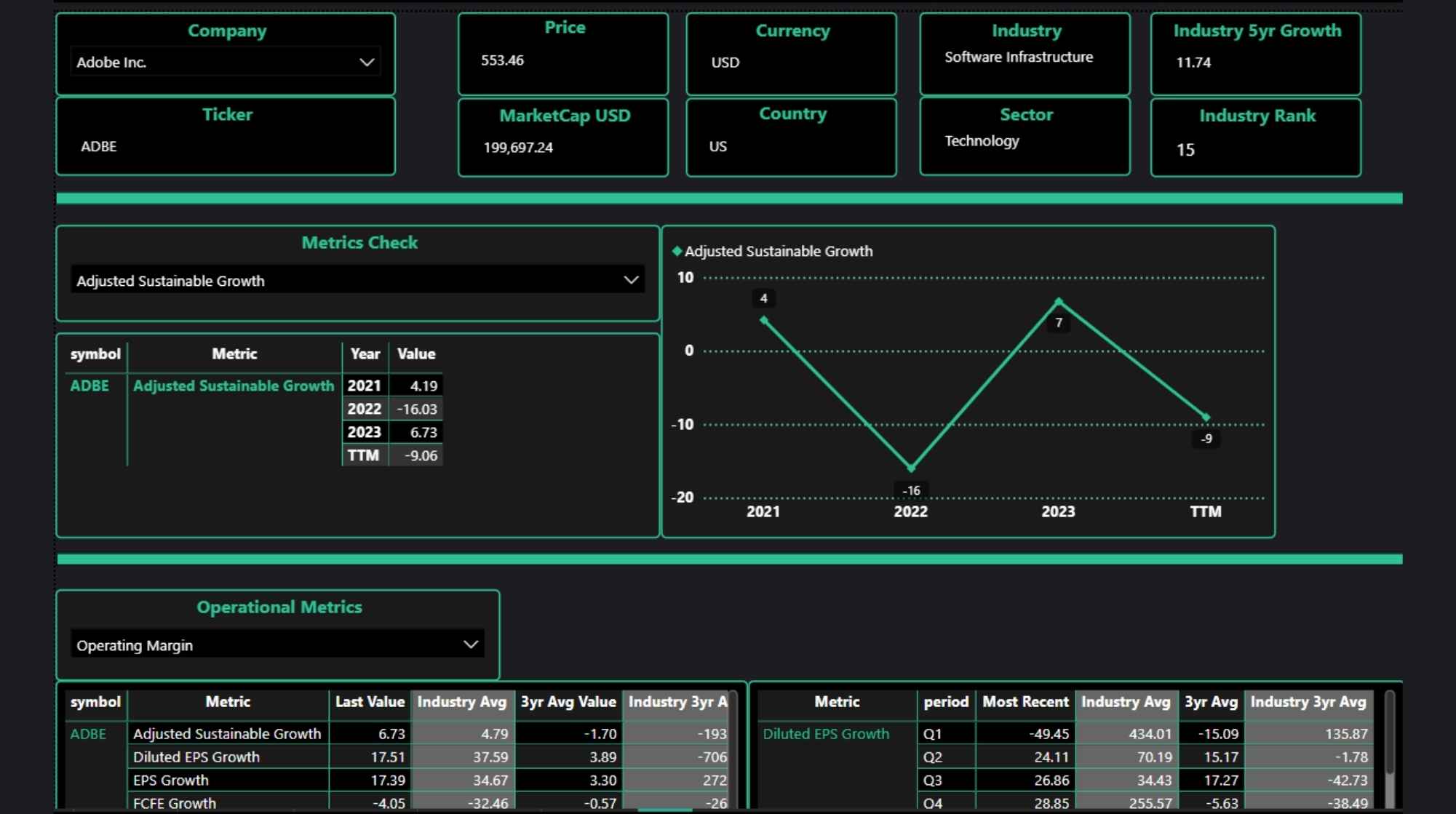Click the 2022 low point on chart
1456x814 pixels.
click(911, 468)
